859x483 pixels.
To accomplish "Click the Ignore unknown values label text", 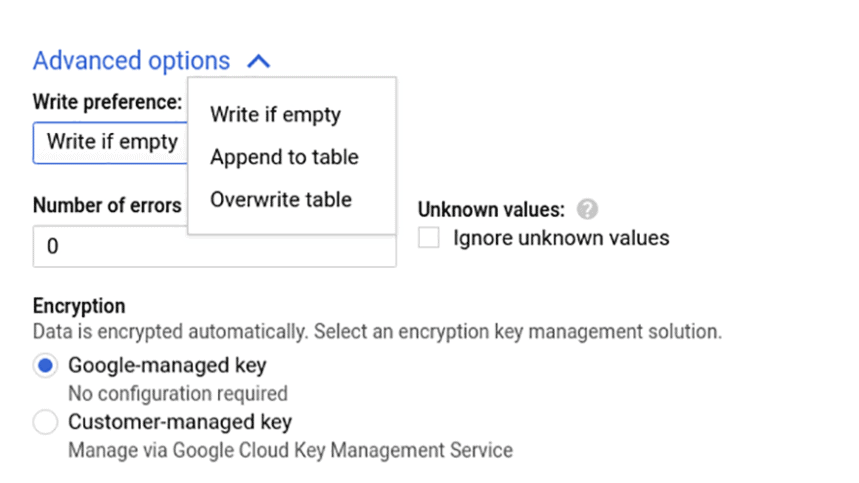I will 561,238.
